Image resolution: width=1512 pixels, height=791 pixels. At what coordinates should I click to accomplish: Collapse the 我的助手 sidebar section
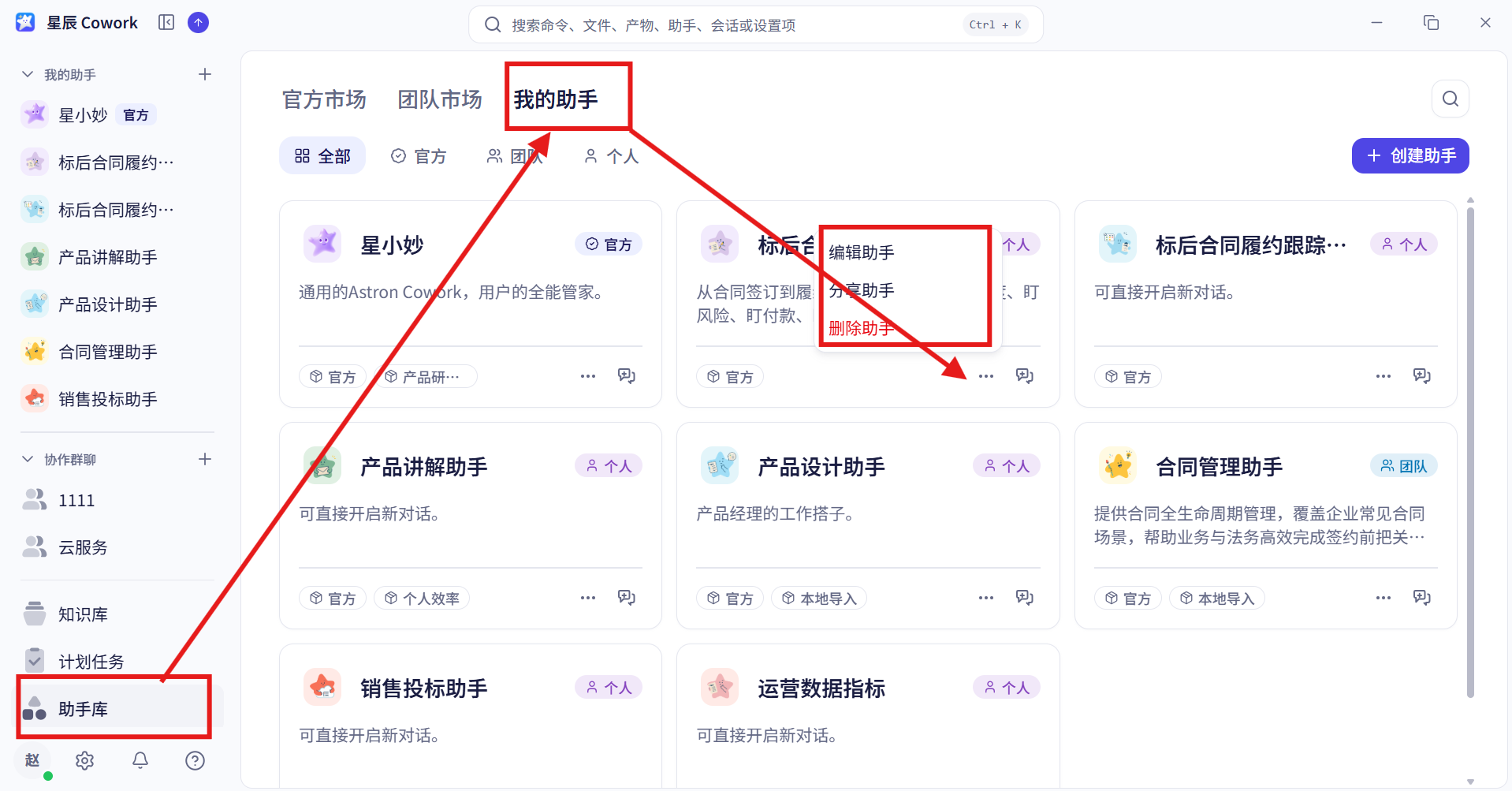(x=28, y=74)
